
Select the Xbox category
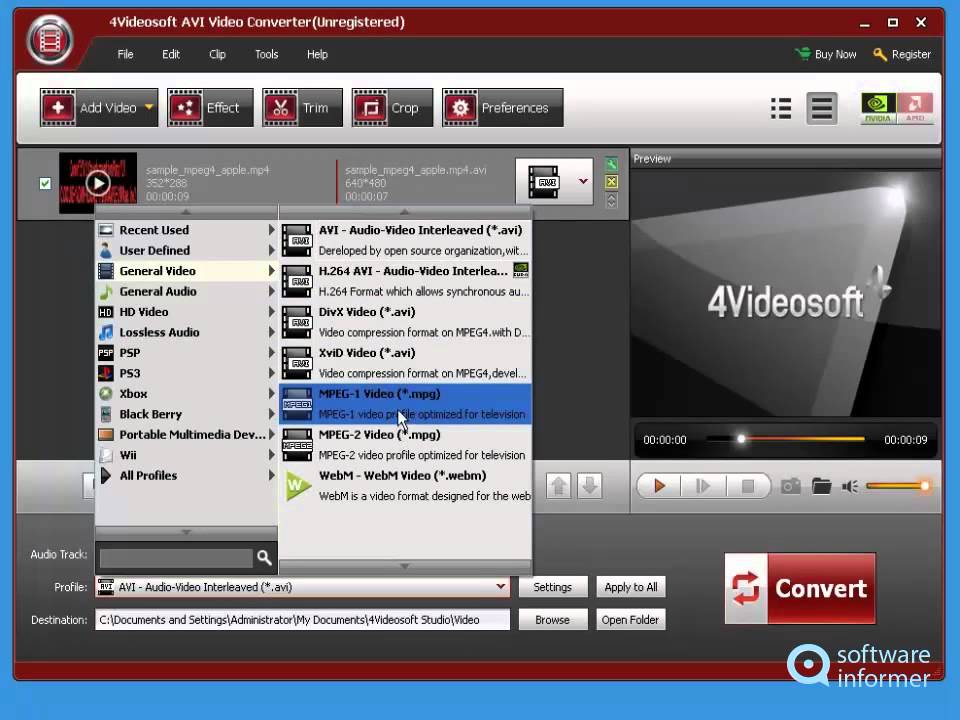[x=186, y=394]
